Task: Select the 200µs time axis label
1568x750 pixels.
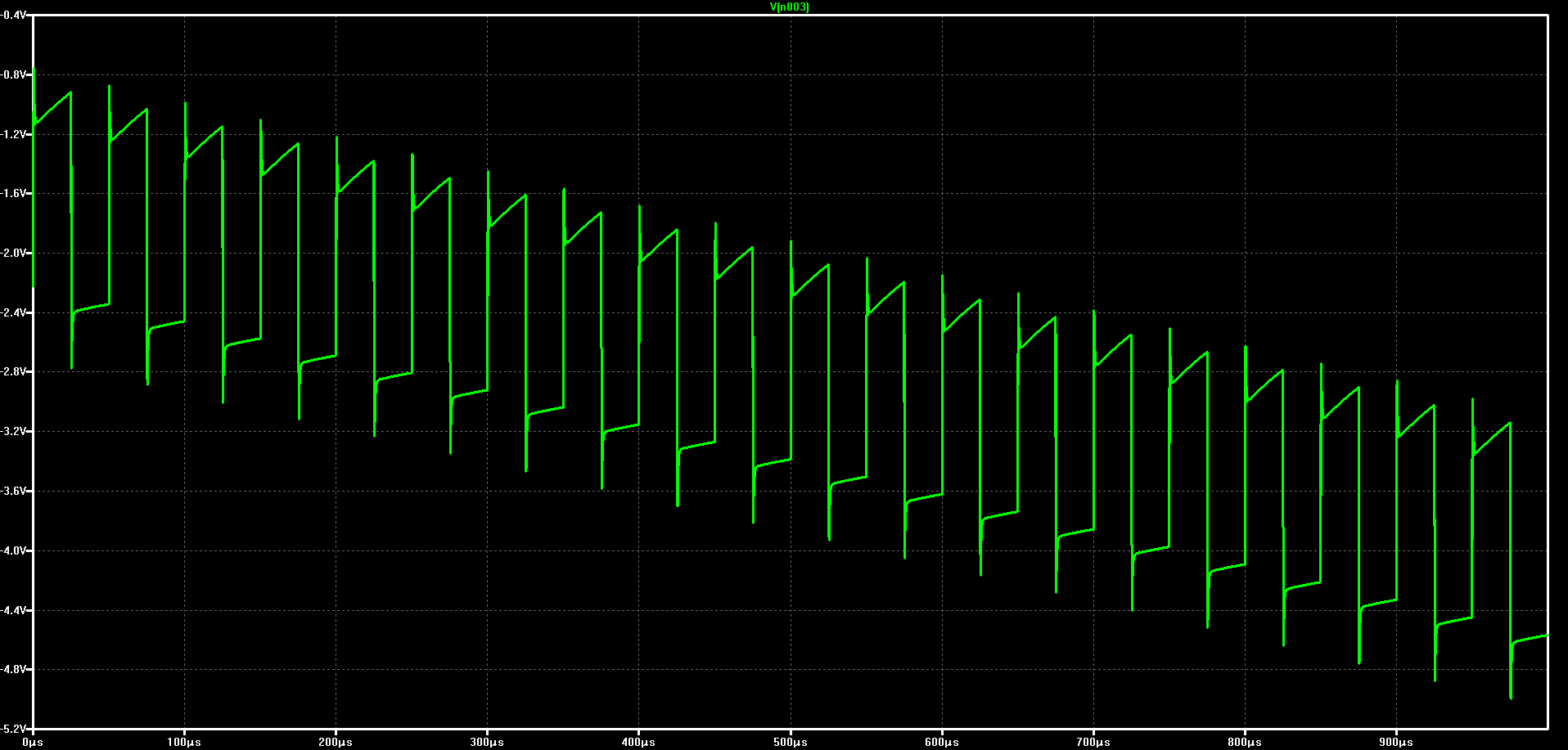Action: point(336,743)
